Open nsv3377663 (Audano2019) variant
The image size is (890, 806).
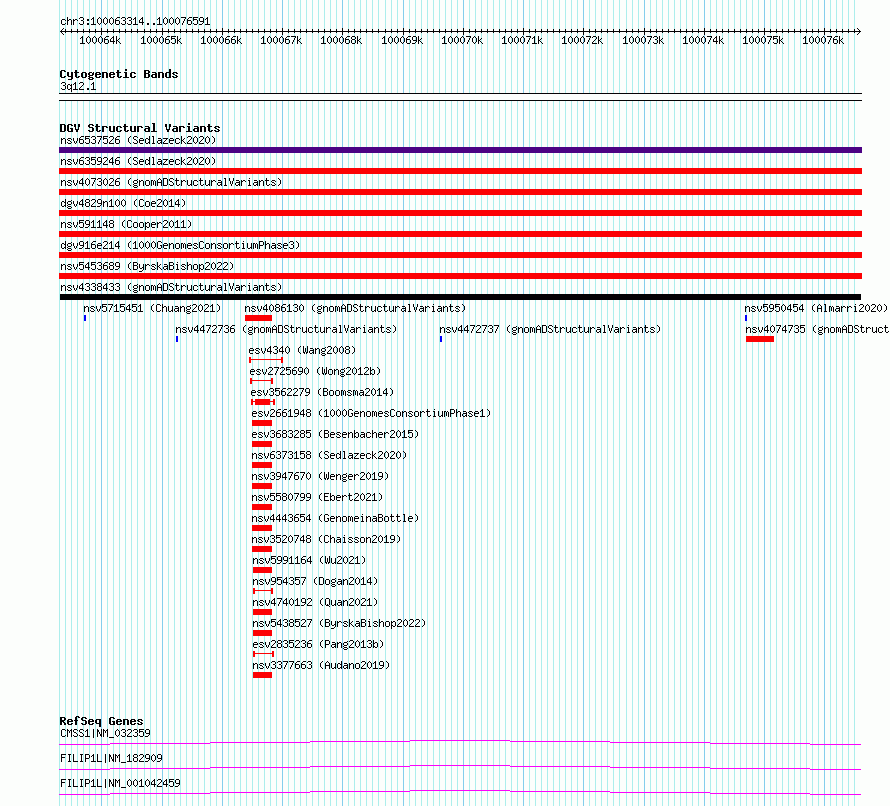click(x=321, y=665)
